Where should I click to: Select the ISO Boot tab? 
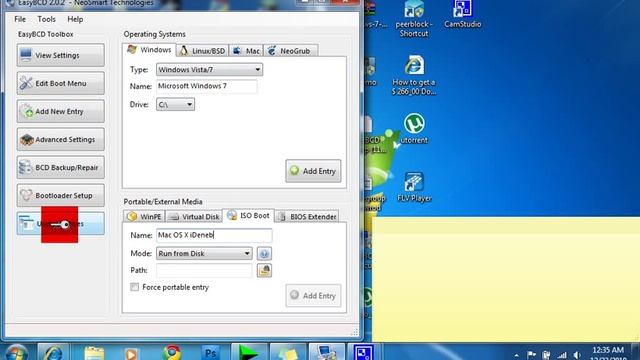tap(249, 215)
